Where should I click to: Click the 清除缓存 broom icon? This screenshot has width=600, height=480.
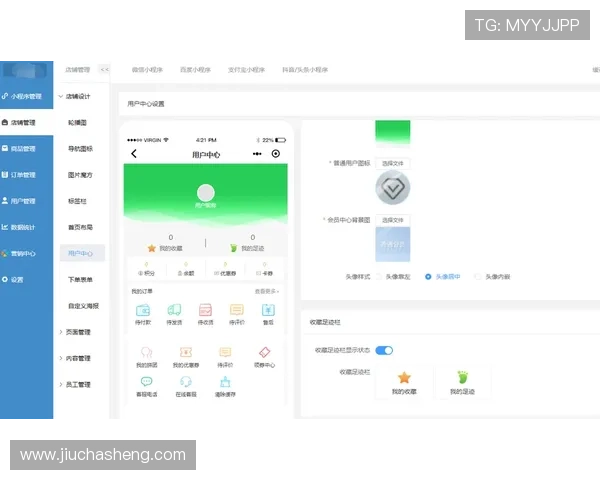(225, 382)
